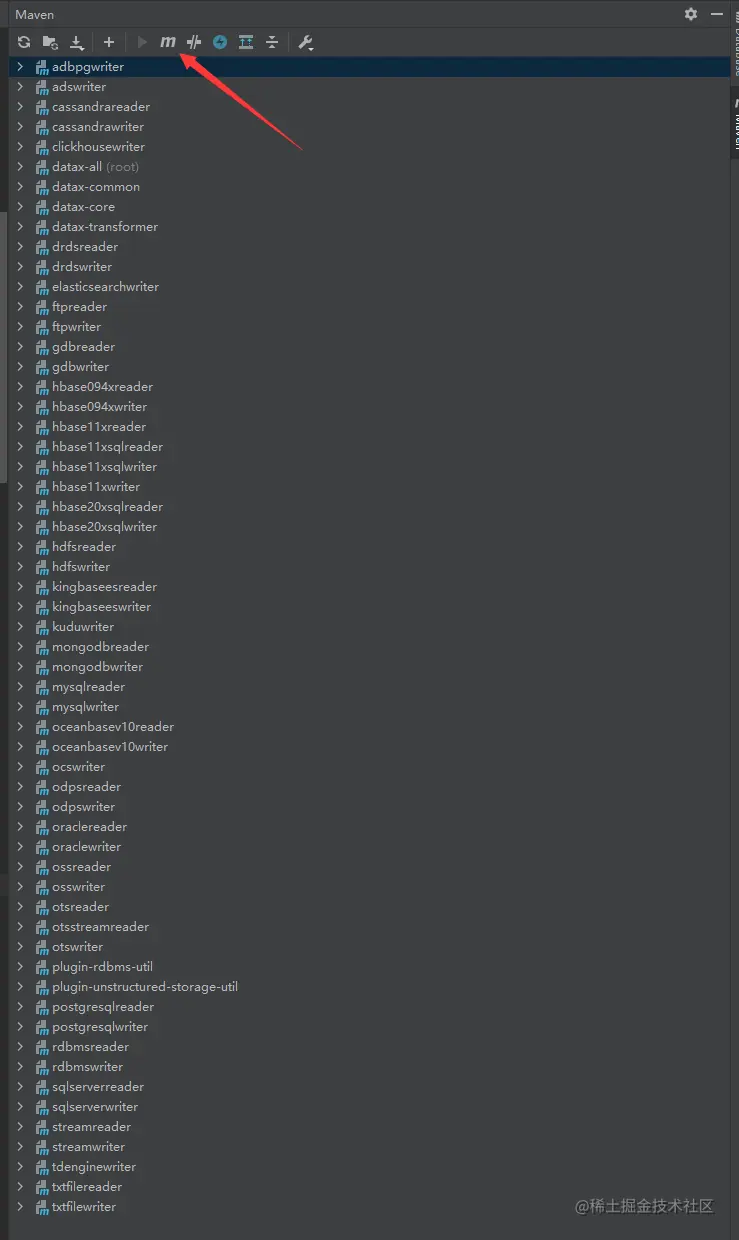Screen dimensions: 739x1240
Task: Expand the mysqlwriter node
Action: tap(20, 707)
